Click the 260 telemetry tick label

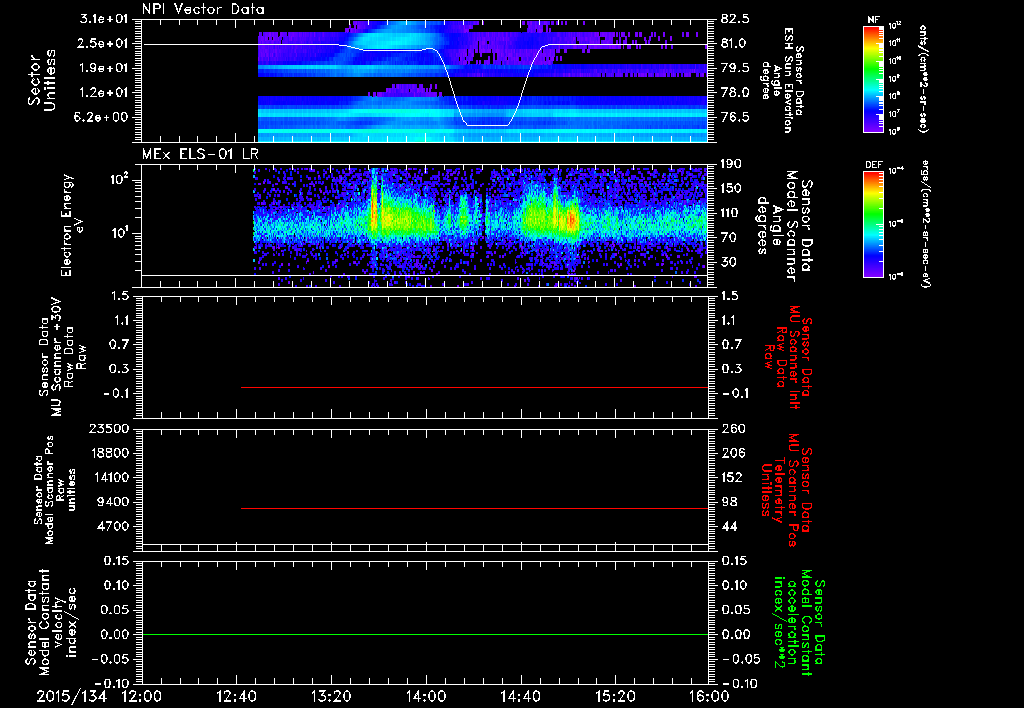[x=731, y=429]
